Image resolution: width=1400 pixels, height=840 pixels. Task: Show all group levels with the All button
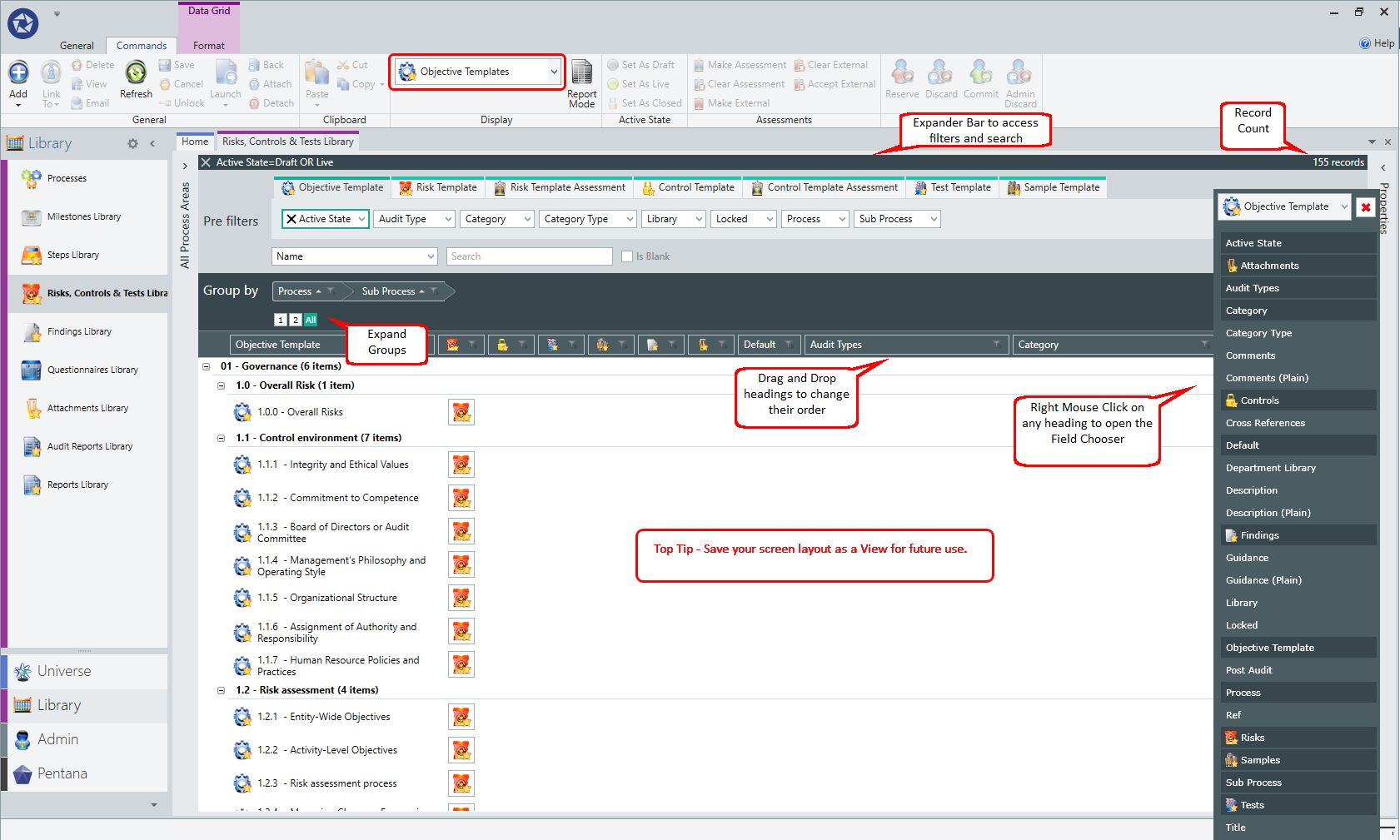click(x=311, y=320)
